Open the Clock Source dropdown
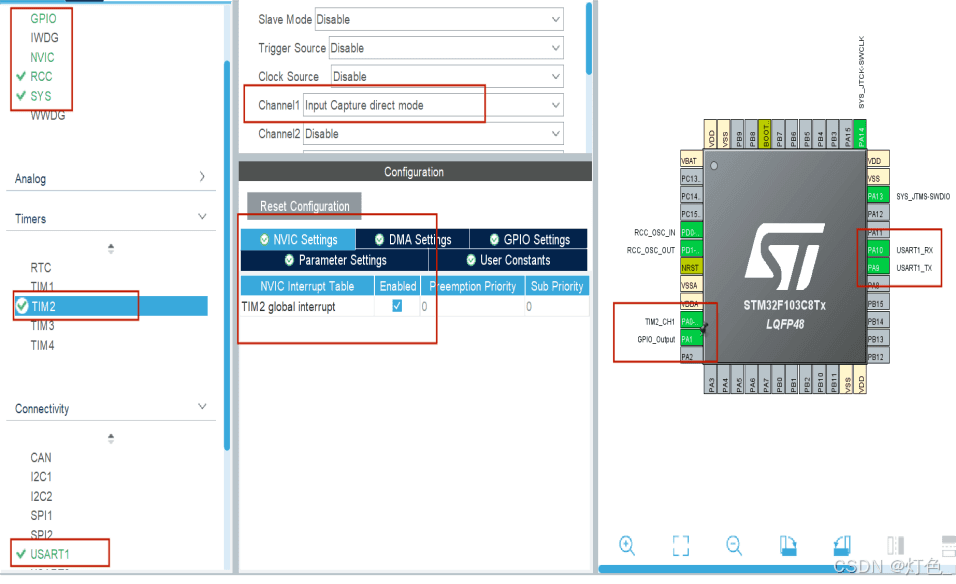The width and height of the screenshot is (956, 584). point(447,77)
